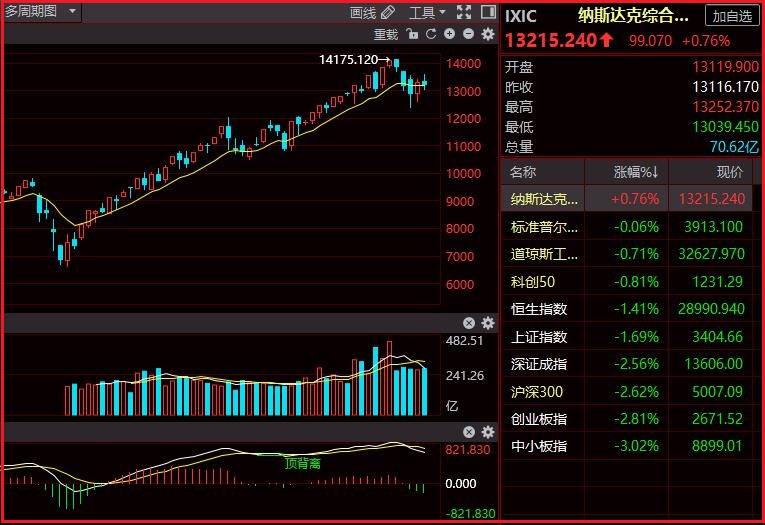The image size is (765, 525).
Task: Click the 开盘 value 13119.900
Action: 725,66
